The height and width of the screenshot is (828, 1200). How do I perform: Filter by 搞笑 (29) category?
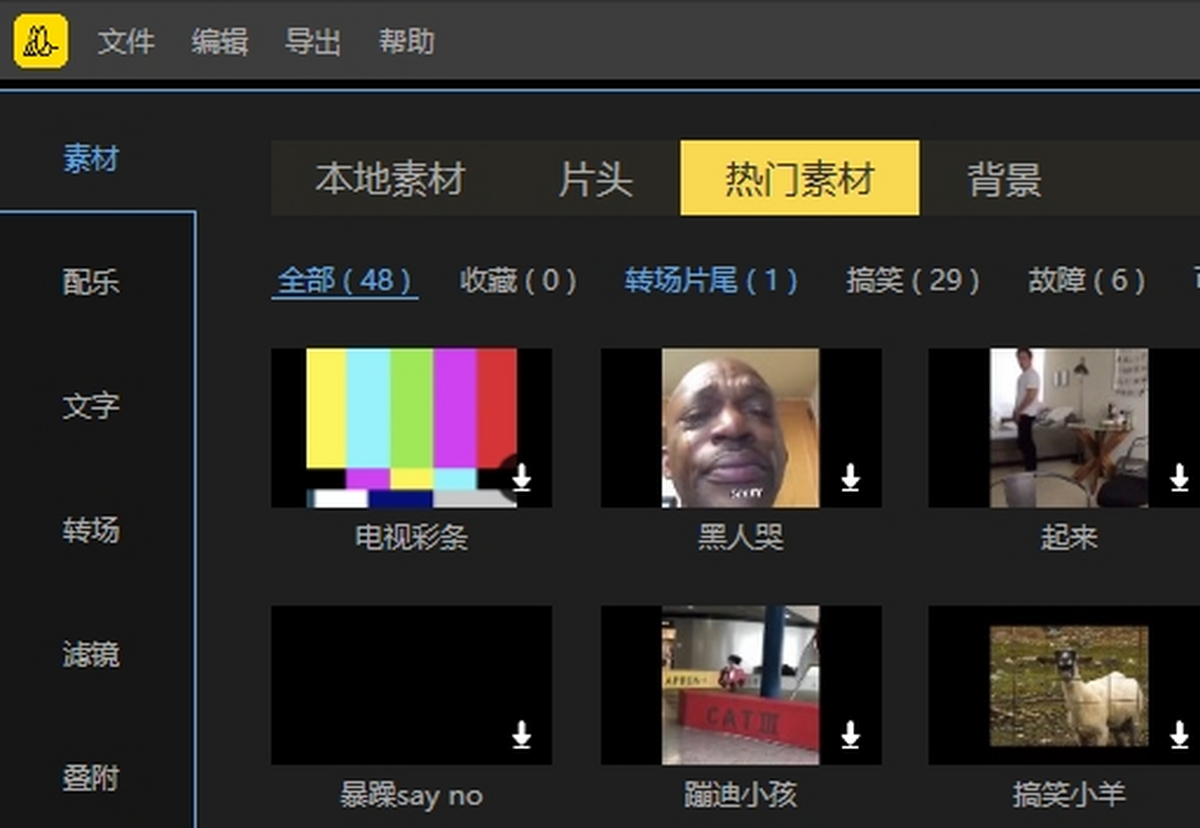(x=912, y=281)
